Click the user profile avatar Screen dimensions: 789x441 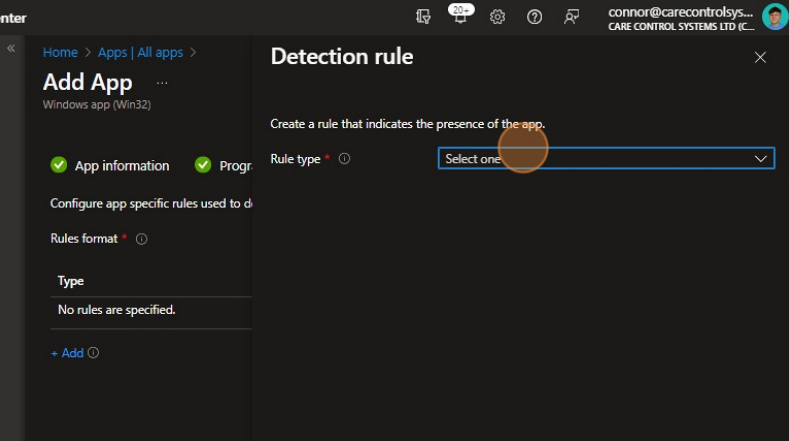click(x=774, y=17)
